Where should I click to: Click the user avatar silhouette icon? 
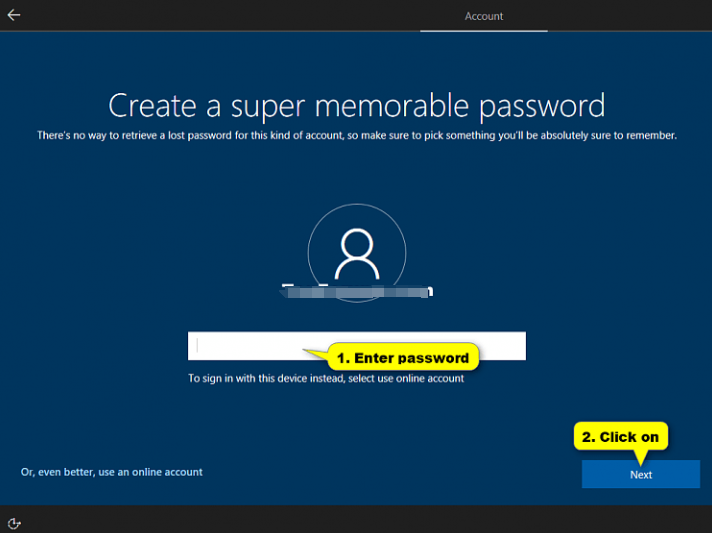(x=356, y=257)
